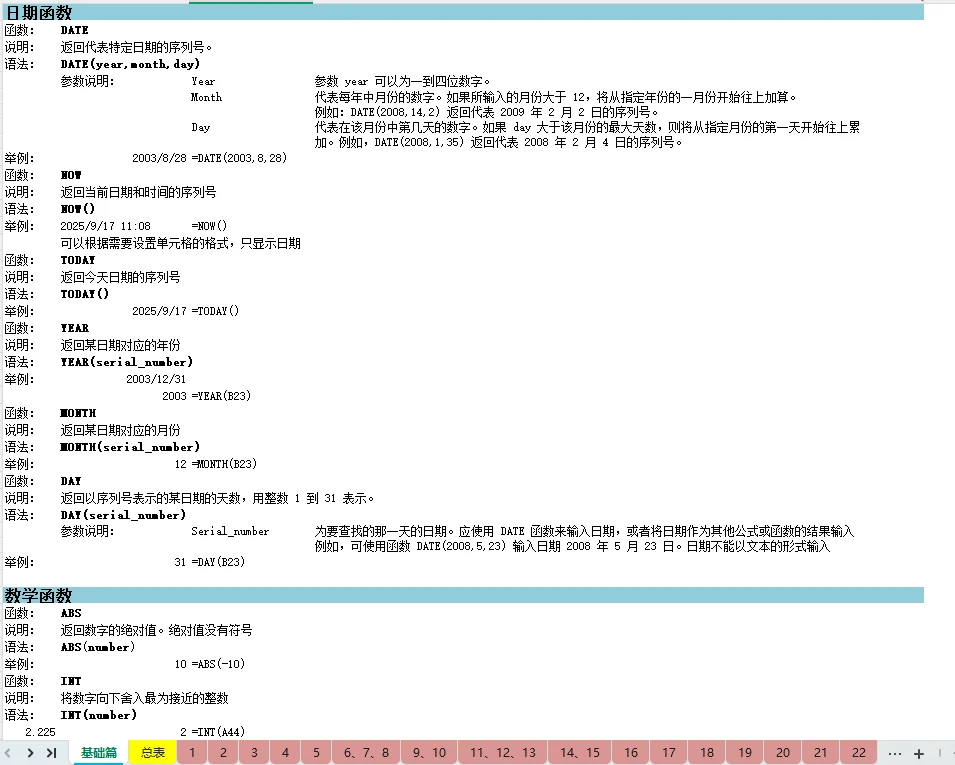
Task: Switch to the 9、10 sheet tab
Action: coord(428,752)
